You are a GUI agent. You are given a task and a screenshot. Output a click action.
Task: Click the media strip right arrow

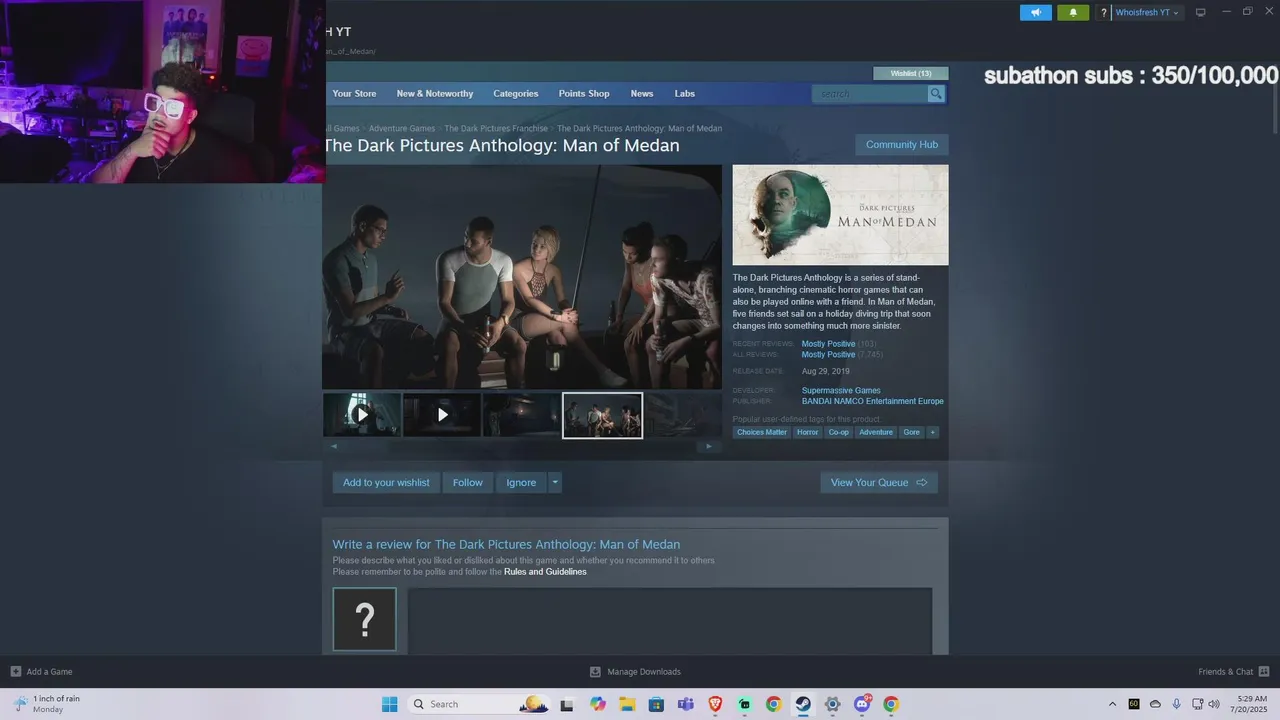(x=709, y=446)
